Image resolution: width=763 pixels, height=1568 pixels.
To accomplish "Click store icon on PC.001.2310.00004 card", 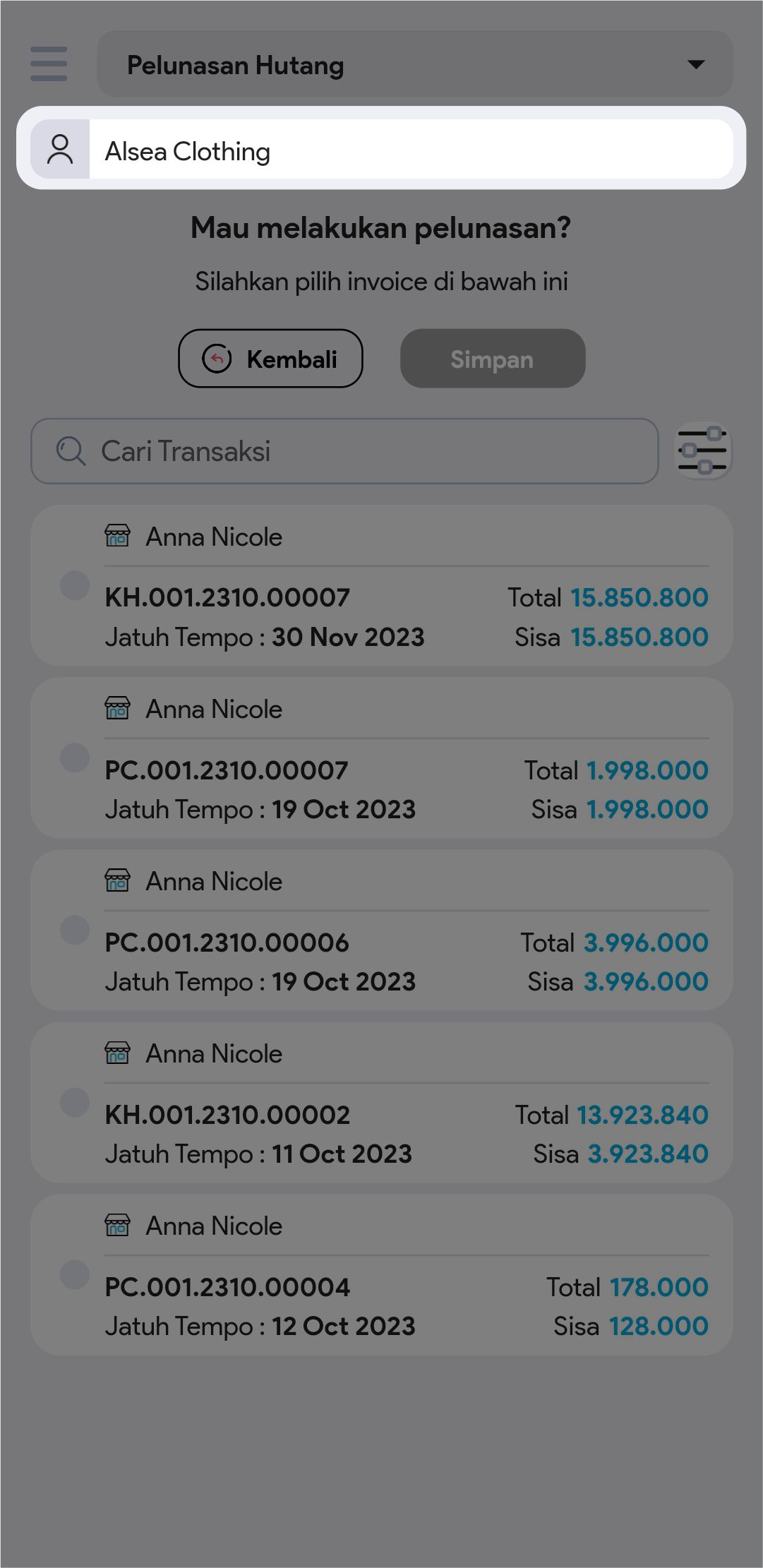I will pyautogui.click(x=117, y=1226).
